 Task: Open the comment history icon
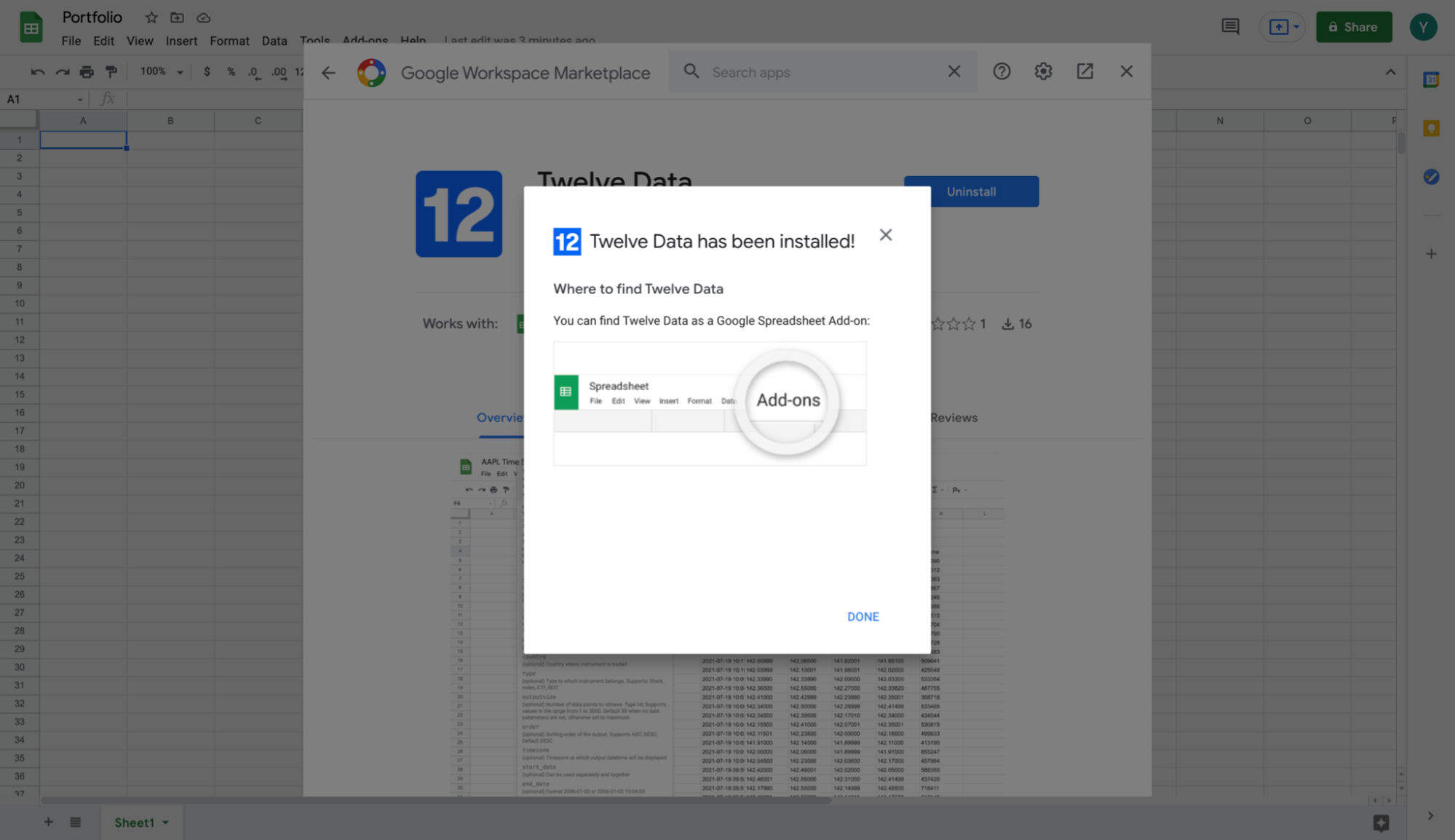[1230, 26]
